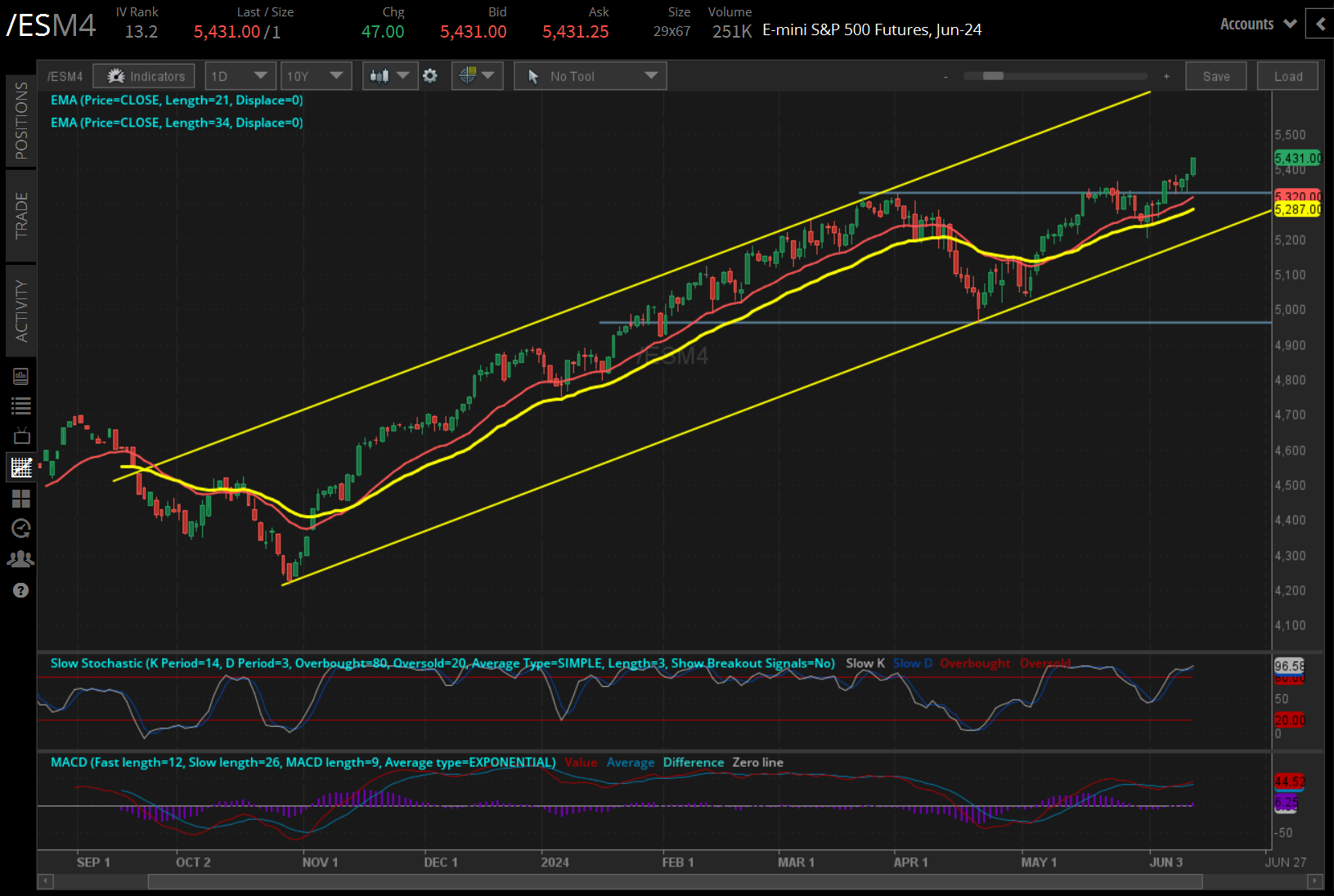Select the watchlist list icon in sidebar
This screenshot has width=1334, height=896.
pos(21,405)
